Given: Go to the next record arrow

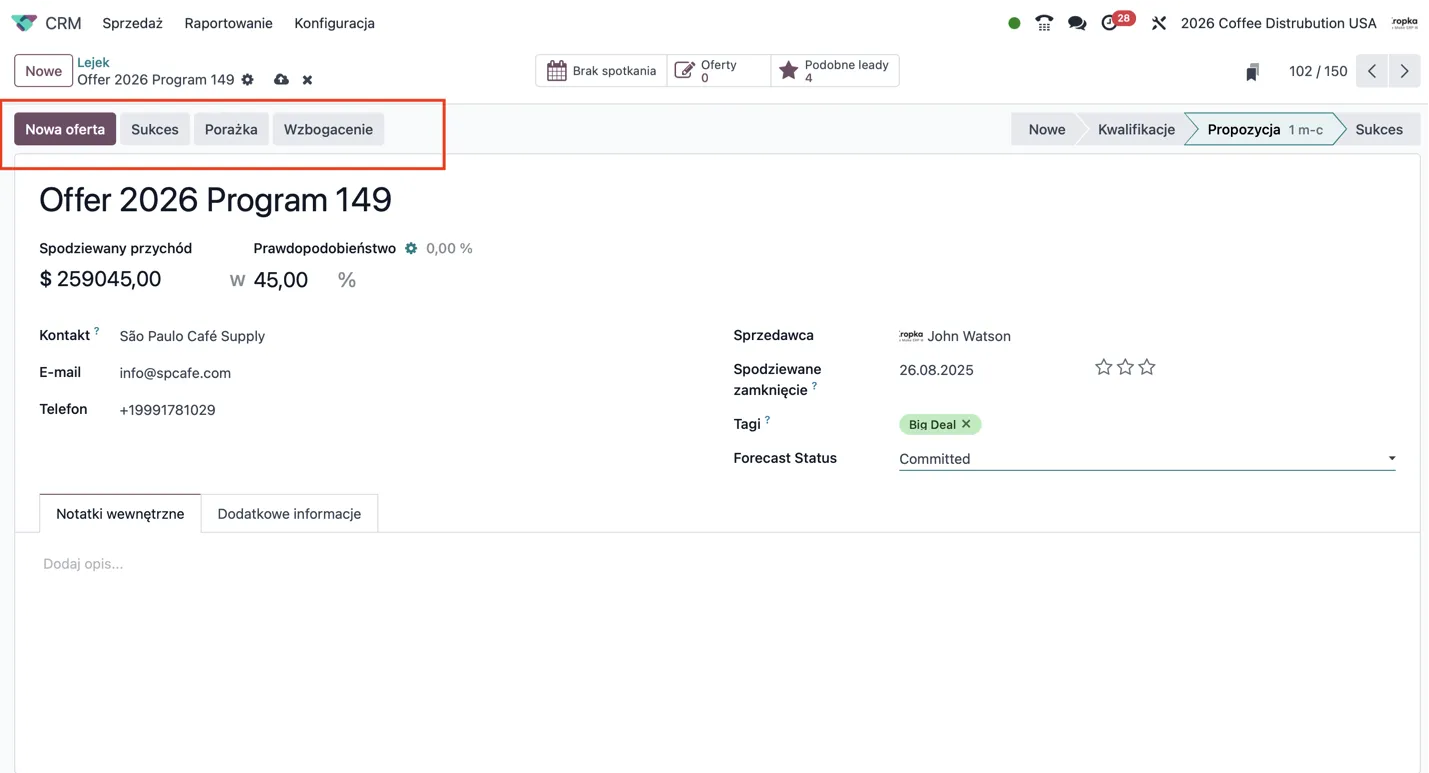Looking at the screenshot, I should (1404, 71).
